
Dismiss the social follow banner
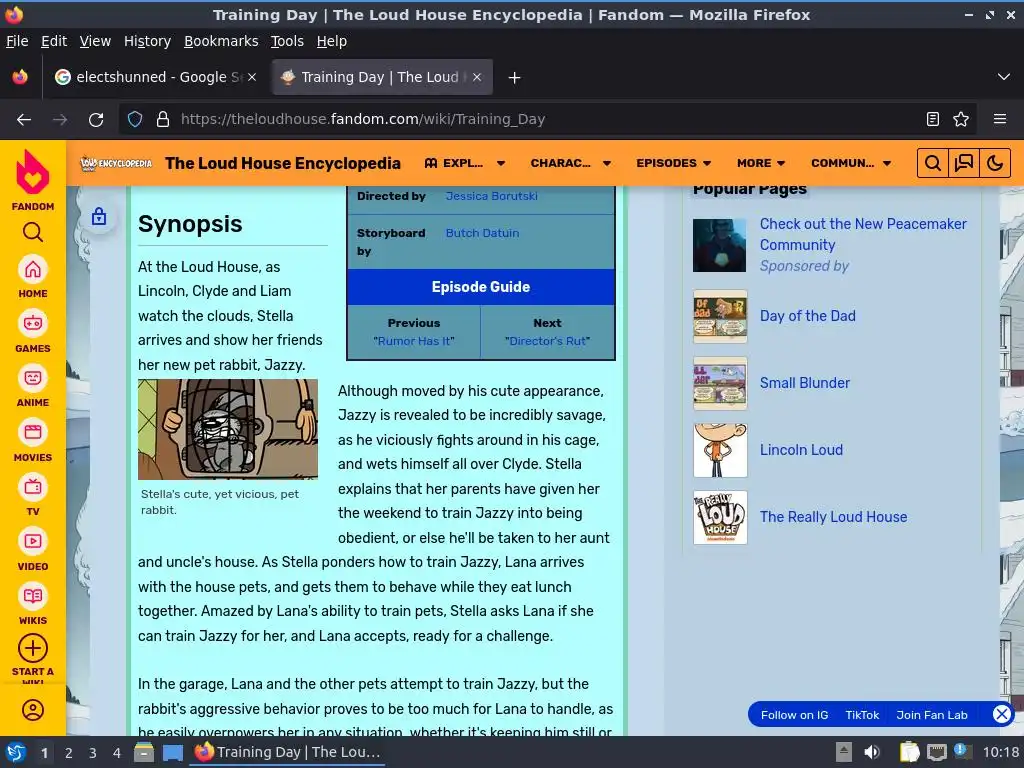(1002, 714)
